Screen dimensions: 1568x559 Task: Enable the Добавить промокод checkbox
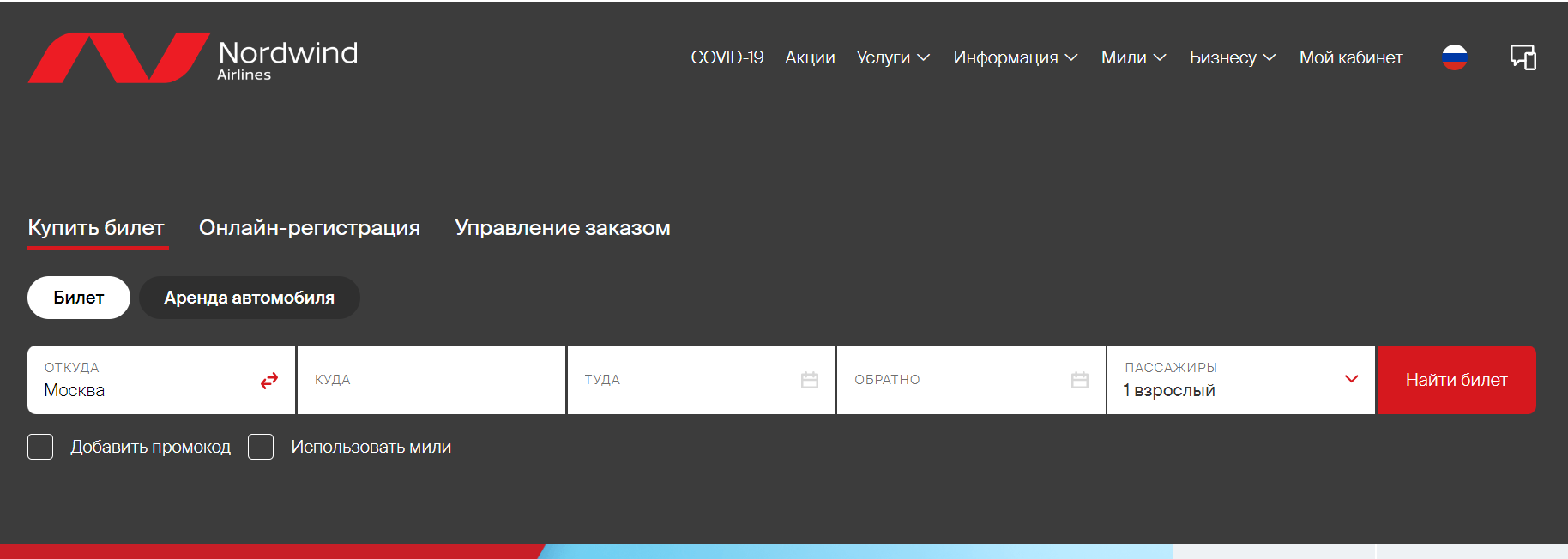pyautogui.click(x=40, y=447)
